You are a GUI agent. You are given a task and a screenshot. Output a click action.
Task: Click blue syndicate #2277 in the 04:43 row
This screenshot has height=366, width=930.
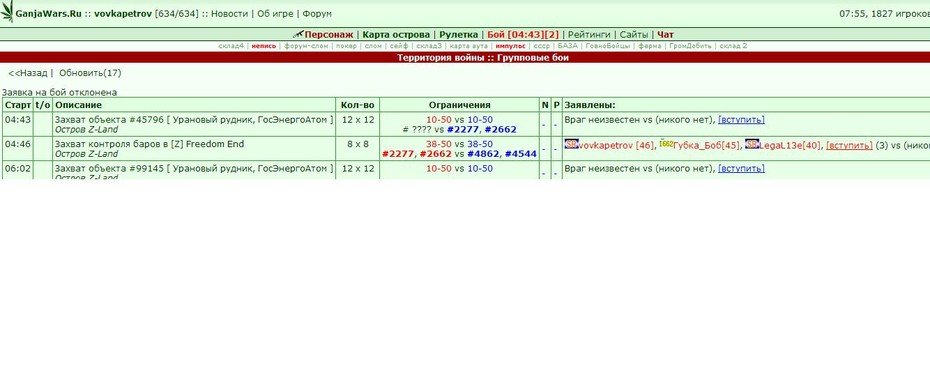463,129
